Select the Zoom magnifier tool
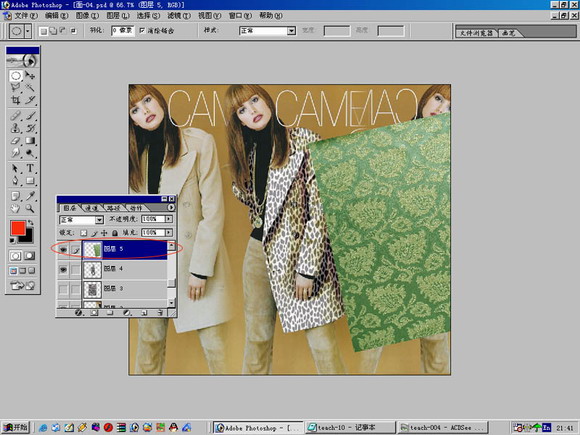Viewport: 580px width, 435px height. pyautogui.click(x=30, y=208)
